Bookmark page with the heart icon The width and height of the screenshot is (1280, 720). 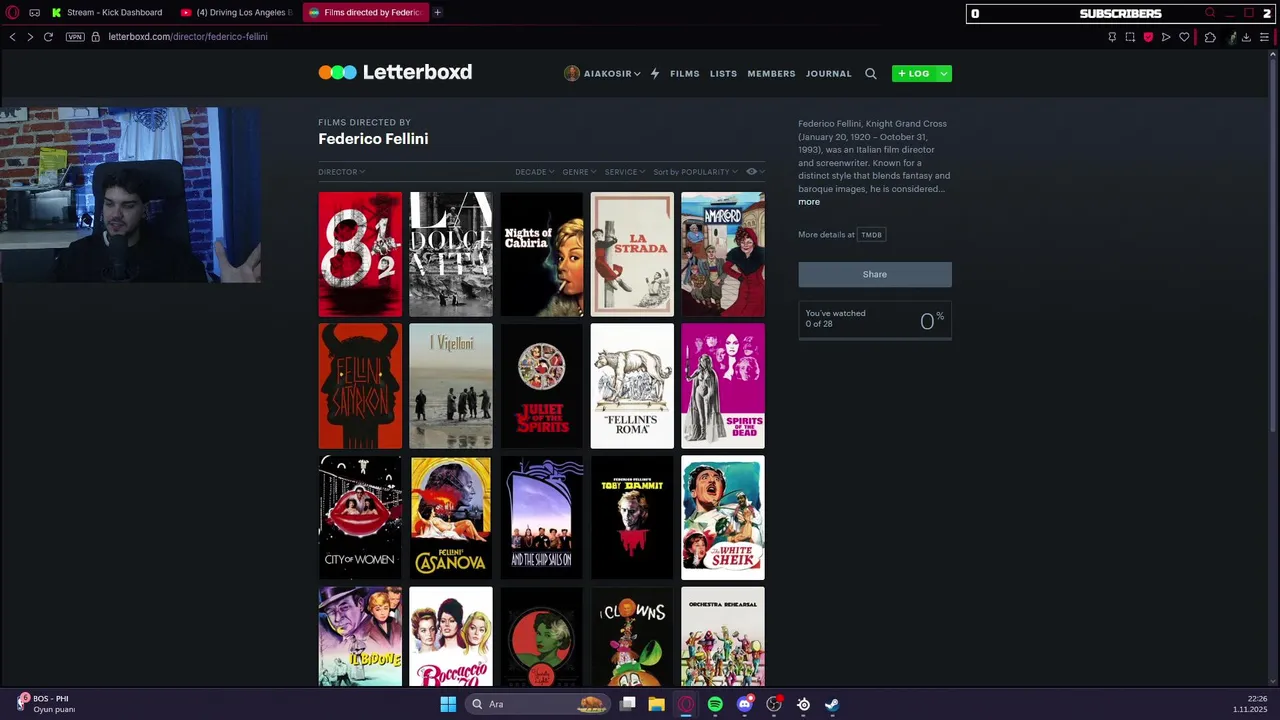click(1184, 37)
